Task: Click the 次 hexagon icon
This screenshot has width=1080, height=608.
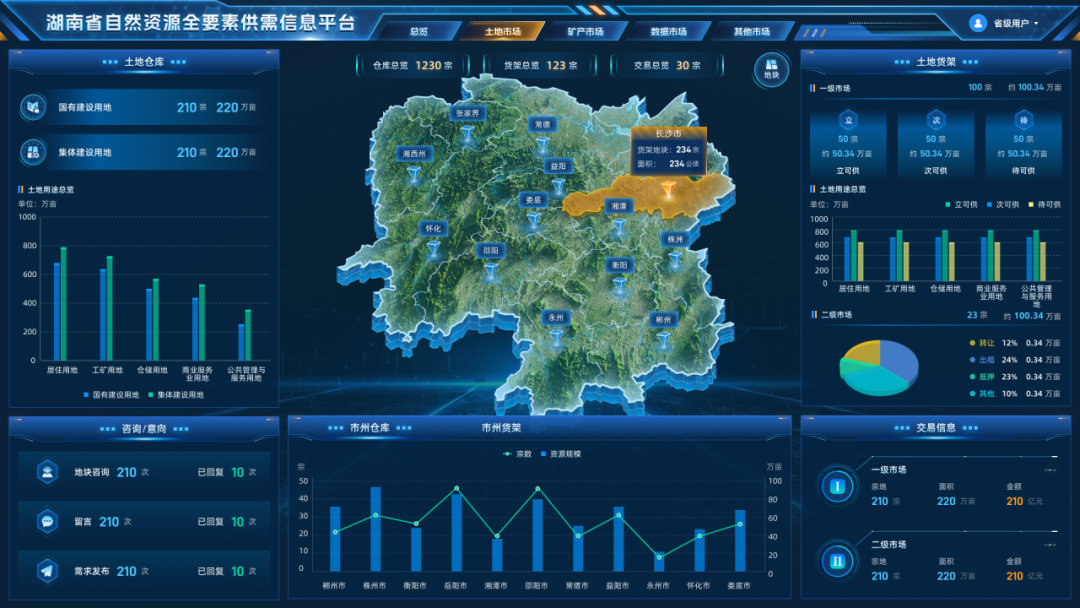Action: click(x=935, y=120)
